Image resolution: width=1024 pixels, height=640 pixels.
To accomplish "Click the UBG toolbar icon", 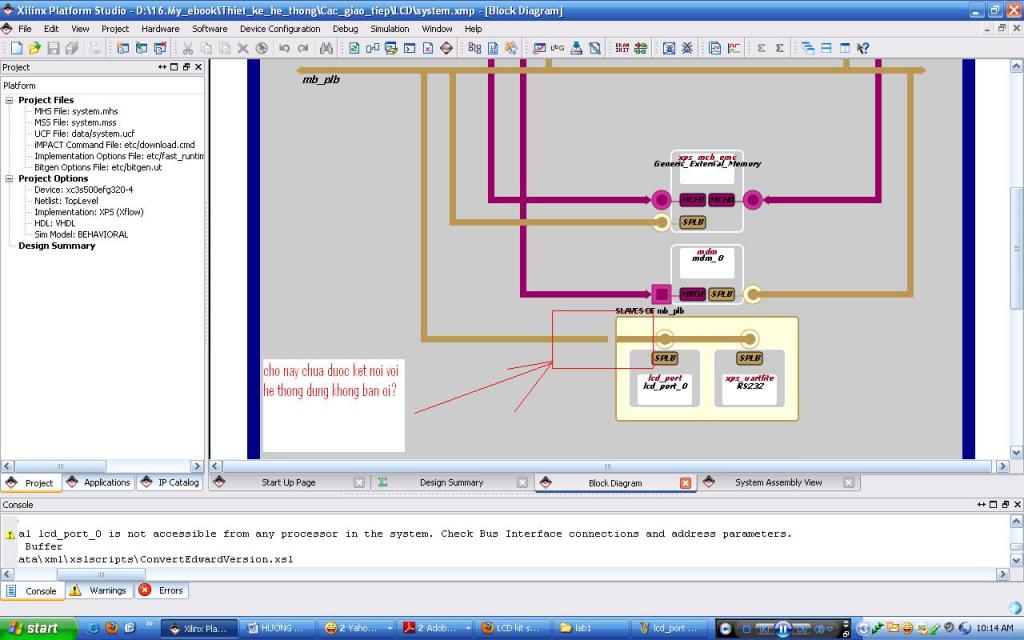I will (558, 48).
